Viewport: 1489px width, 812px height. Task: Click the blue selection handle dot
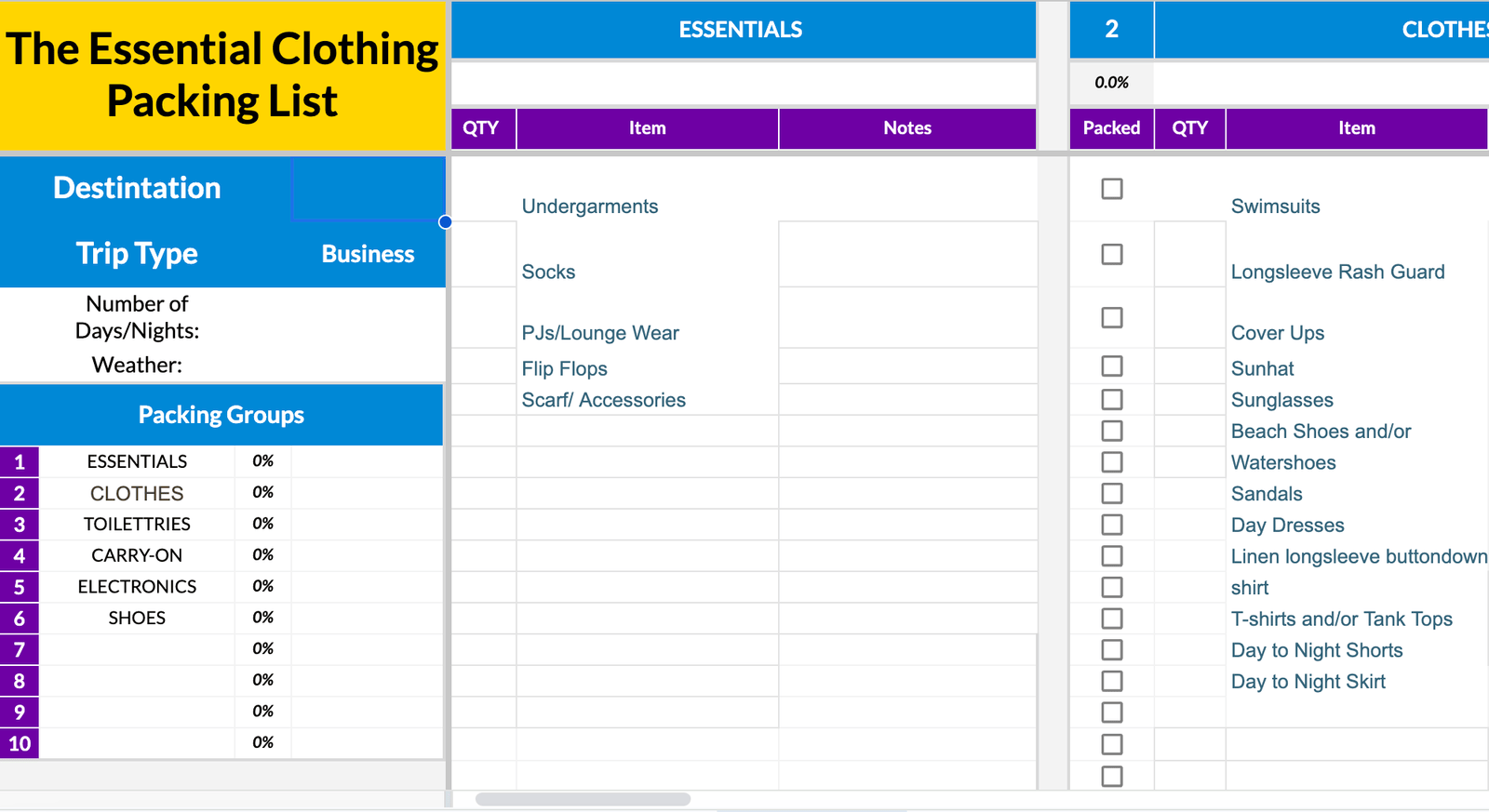[x=445, y=221]
